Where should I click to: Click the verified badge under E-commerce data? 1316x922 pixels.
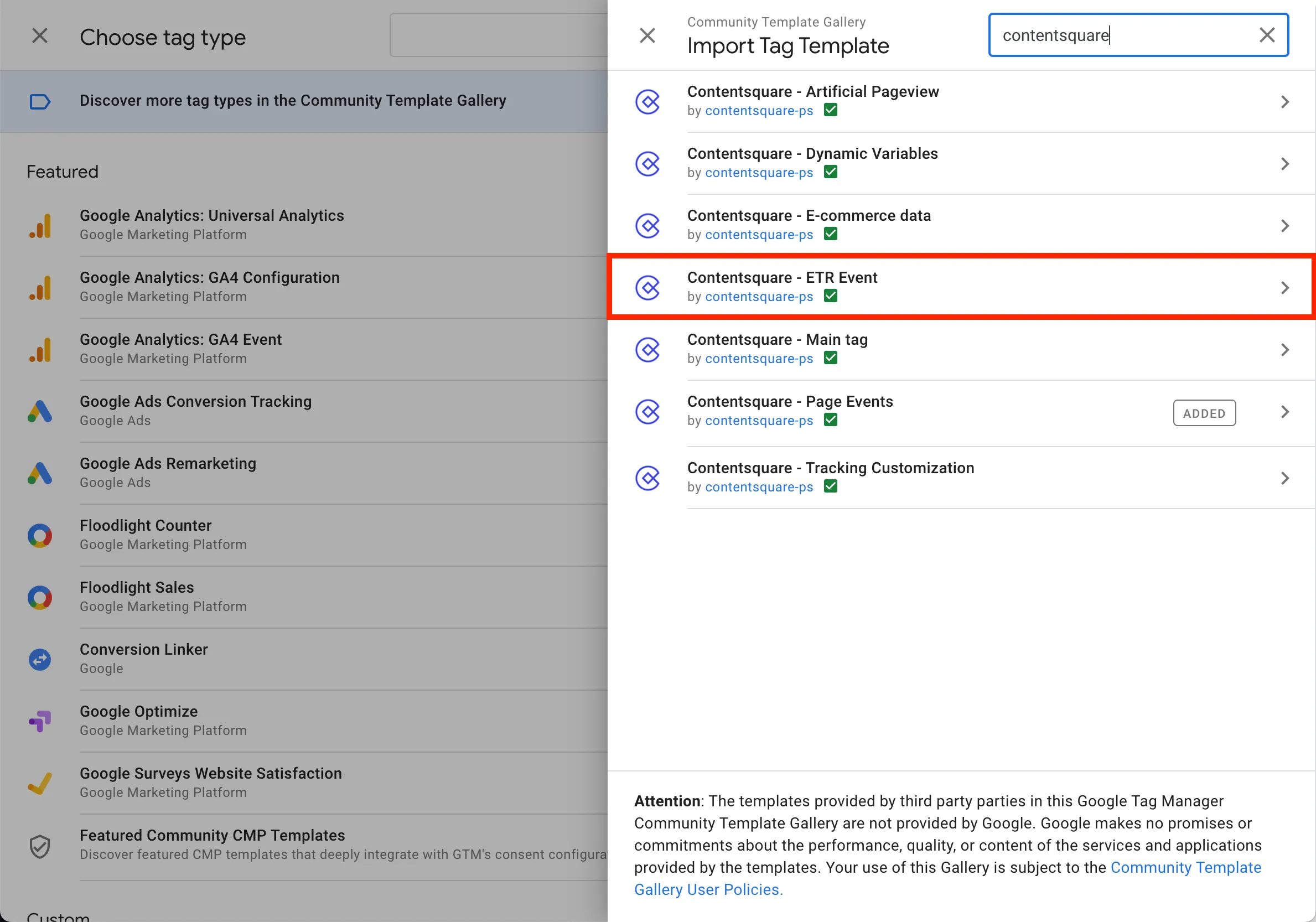[x=830, y=234]
